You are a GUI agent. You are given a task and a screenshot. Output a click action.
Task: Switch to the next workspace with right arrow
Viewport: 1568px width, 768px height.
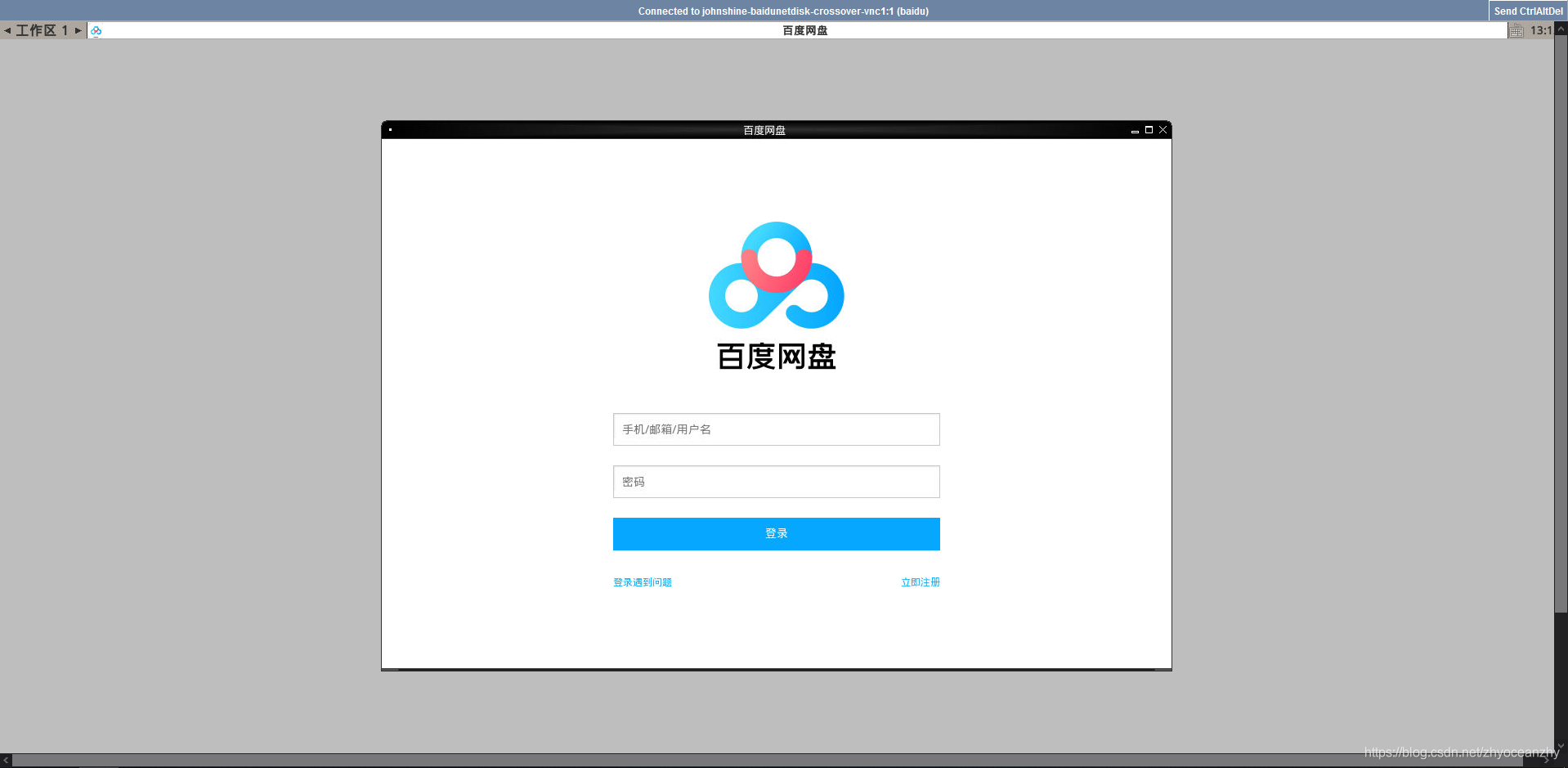point(78,30)
